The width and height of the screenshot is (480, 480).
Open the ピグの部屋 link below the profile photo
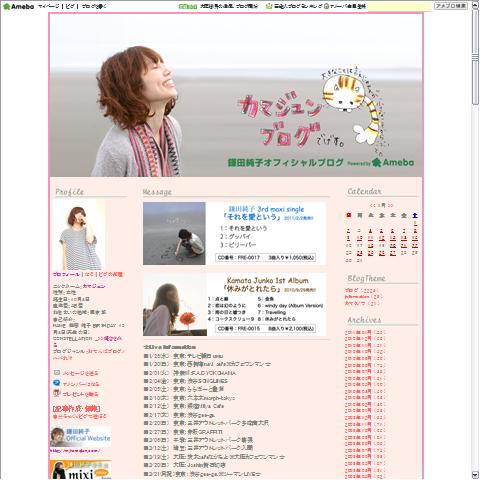click(111, 274)
